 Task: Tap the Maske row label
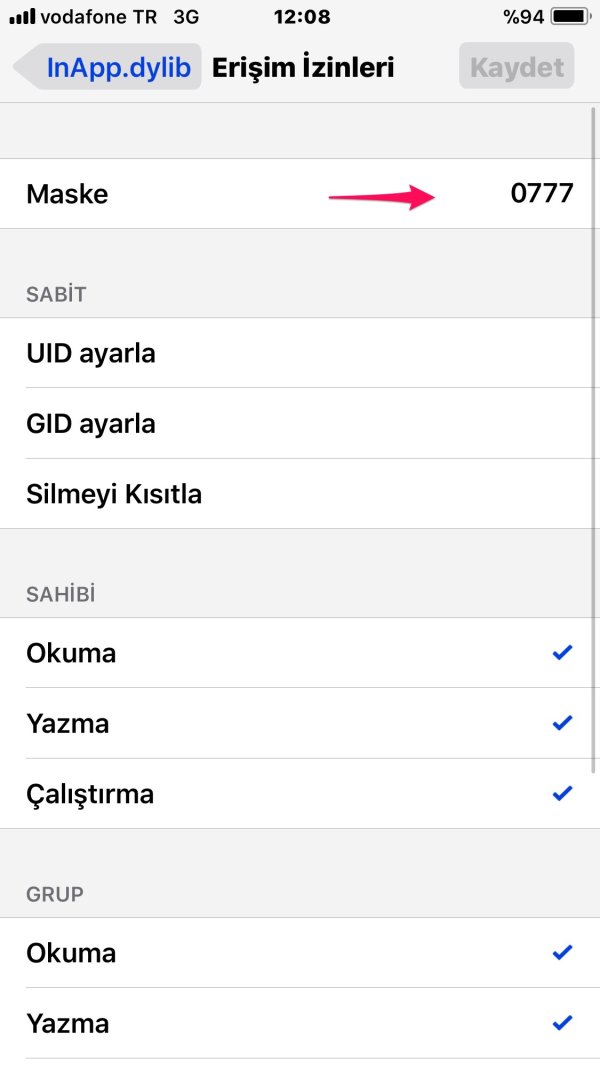(x=67, y=193)
